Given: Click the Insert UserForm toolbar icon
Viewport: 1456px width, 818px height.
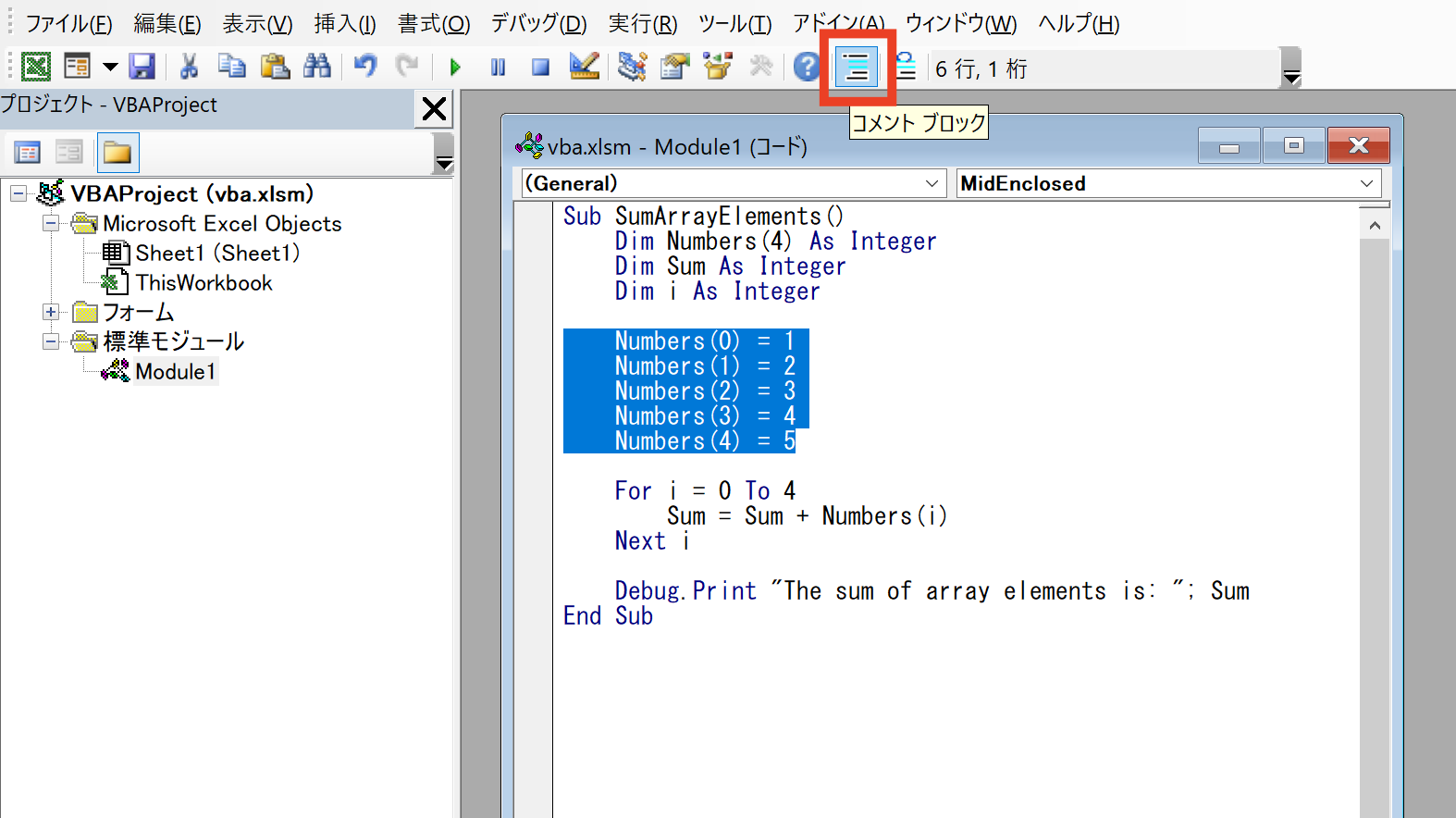Looking at the screenshot, I should click(x=77, y=67).
